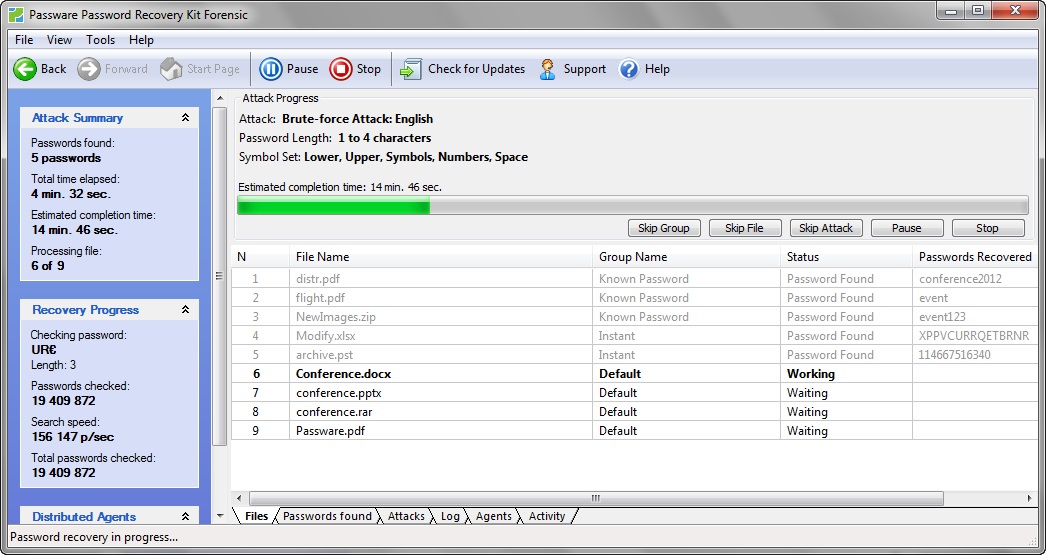The height and width of the screenshot is (555, 1046).
Task: Click the N column header
Action: pos(261,257)
